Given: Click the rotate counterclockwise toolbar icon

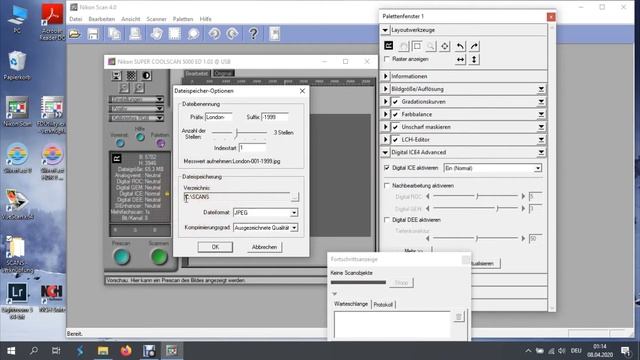Looking at the screenshot, I should (x=214, y=34).
